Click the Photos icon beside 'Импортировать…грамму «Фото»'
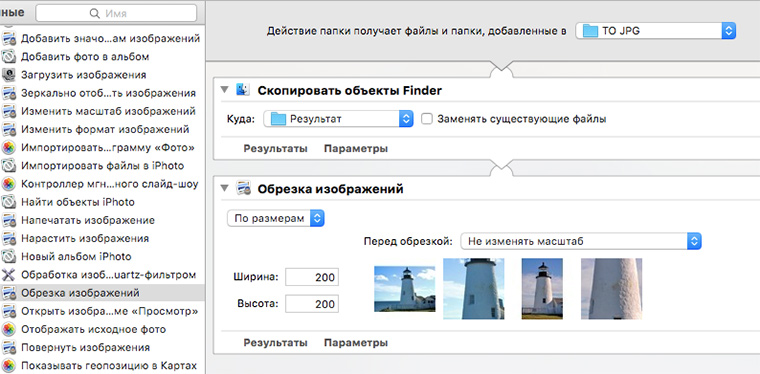This screenshot has height=374, width=760. click(x=9, y=148)
